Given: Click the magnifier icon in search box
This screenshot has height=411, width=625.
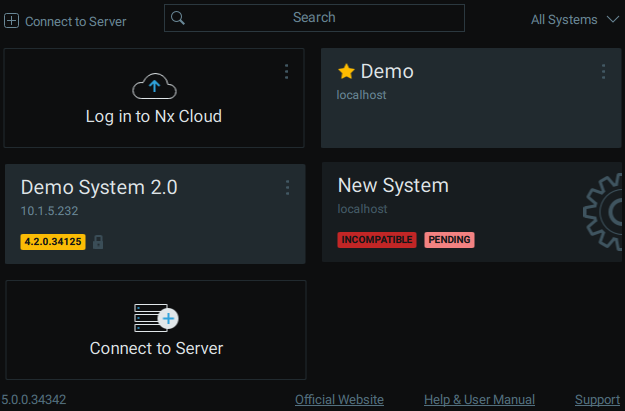Looking at the screenshot, I should click(178, 18).
